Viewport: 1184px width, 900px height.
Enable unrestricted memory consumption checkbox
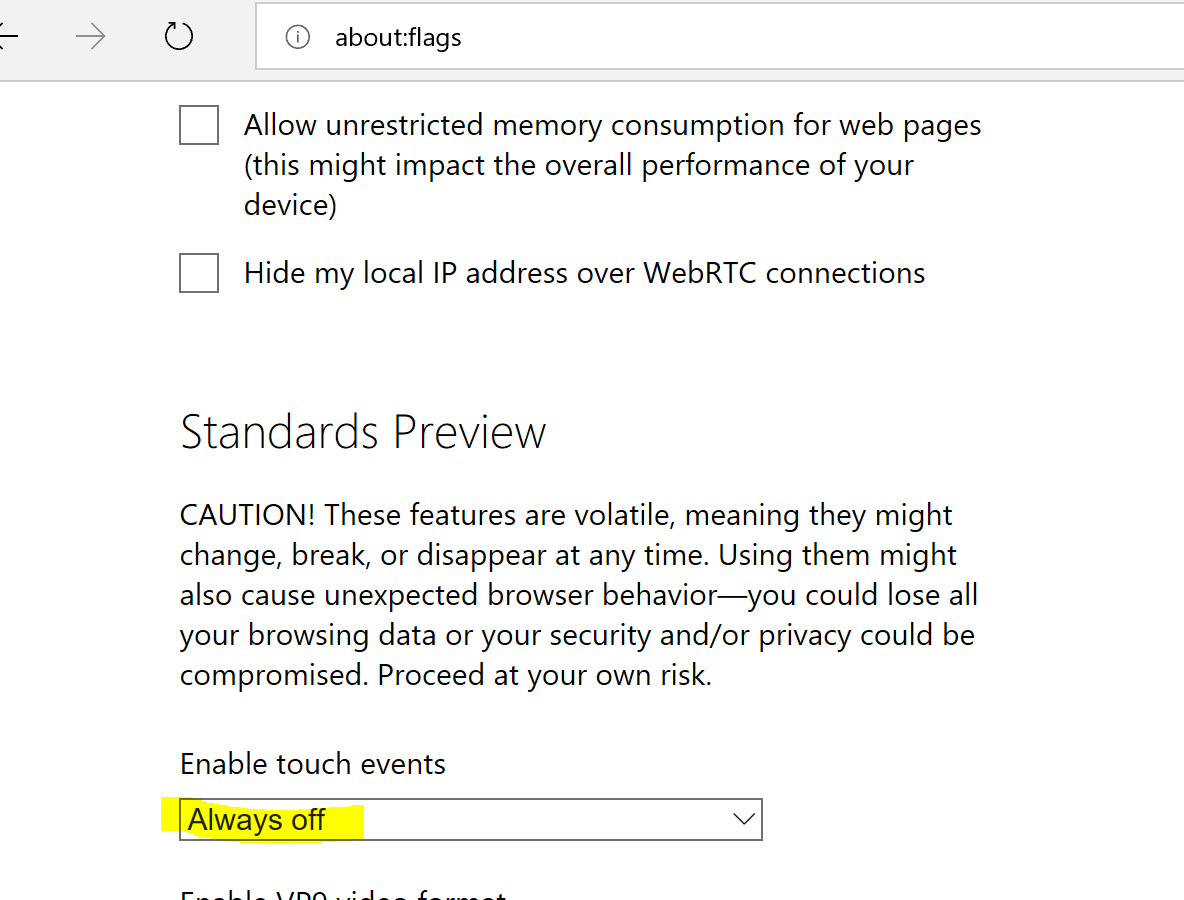point(199,126)
